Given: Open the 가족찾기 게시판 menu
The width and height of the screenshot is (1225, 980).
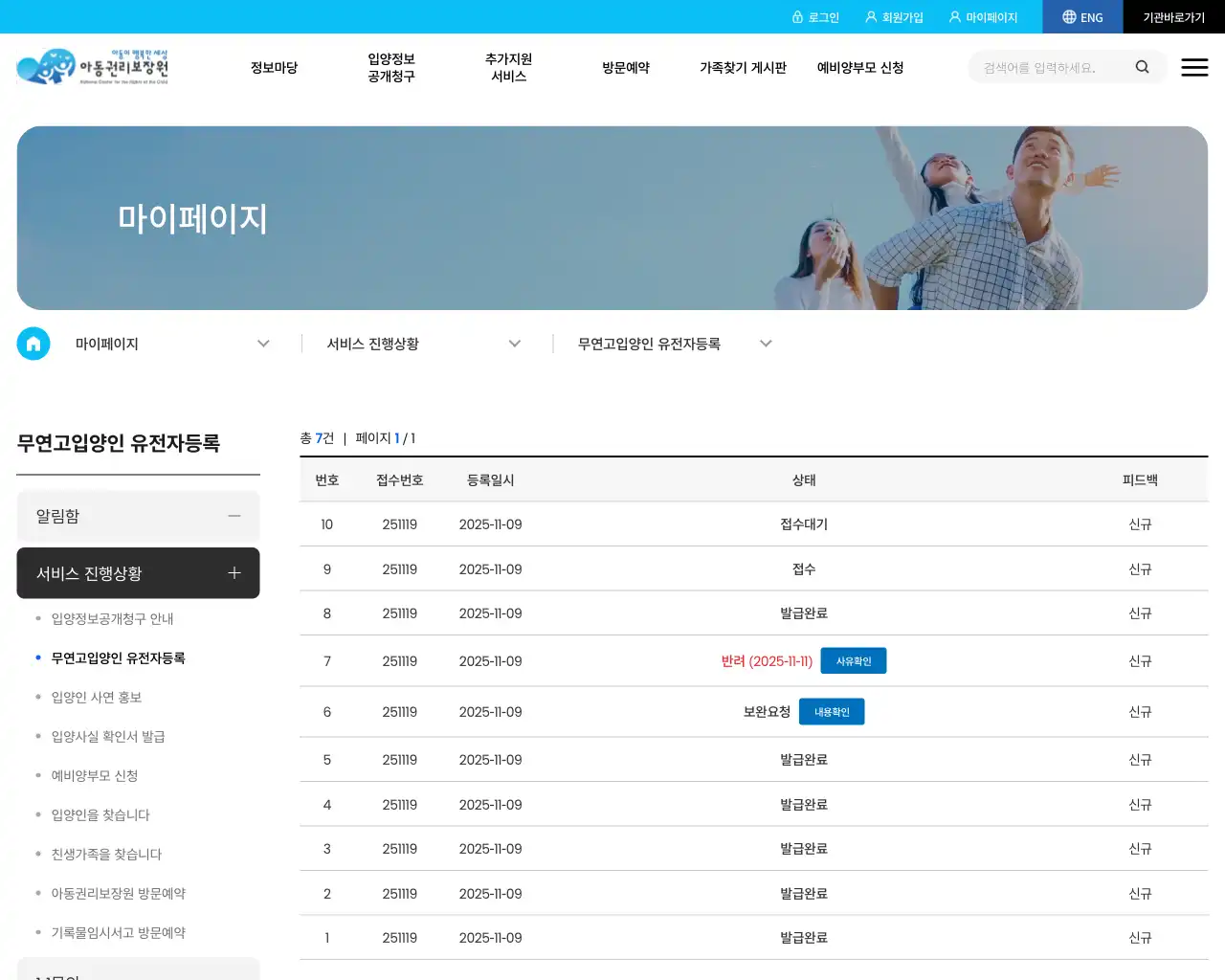Looking at the screenshot, I should (x=744, y=67).
